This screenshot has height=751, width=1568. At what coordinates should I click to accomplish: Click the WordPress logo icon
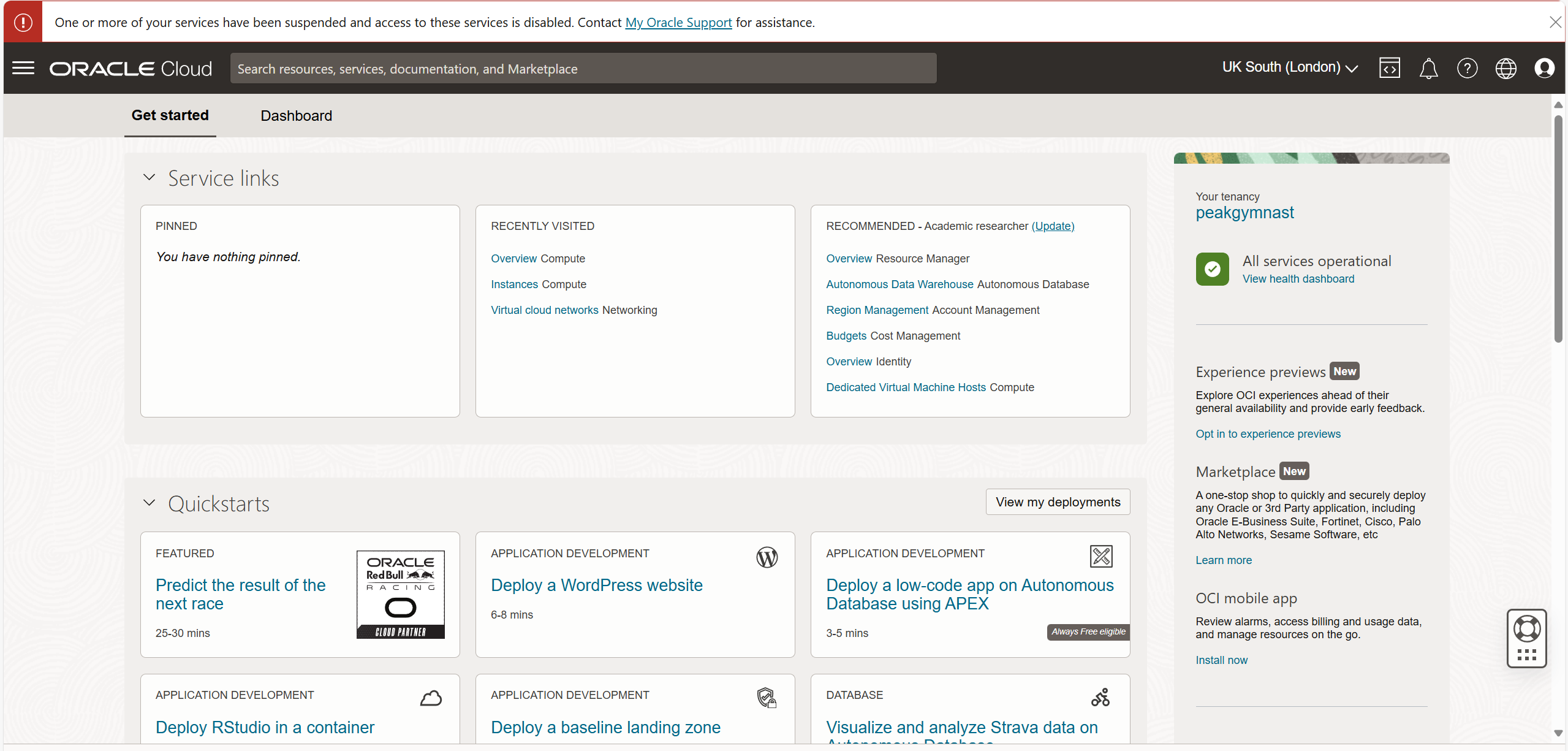[767, 557]
